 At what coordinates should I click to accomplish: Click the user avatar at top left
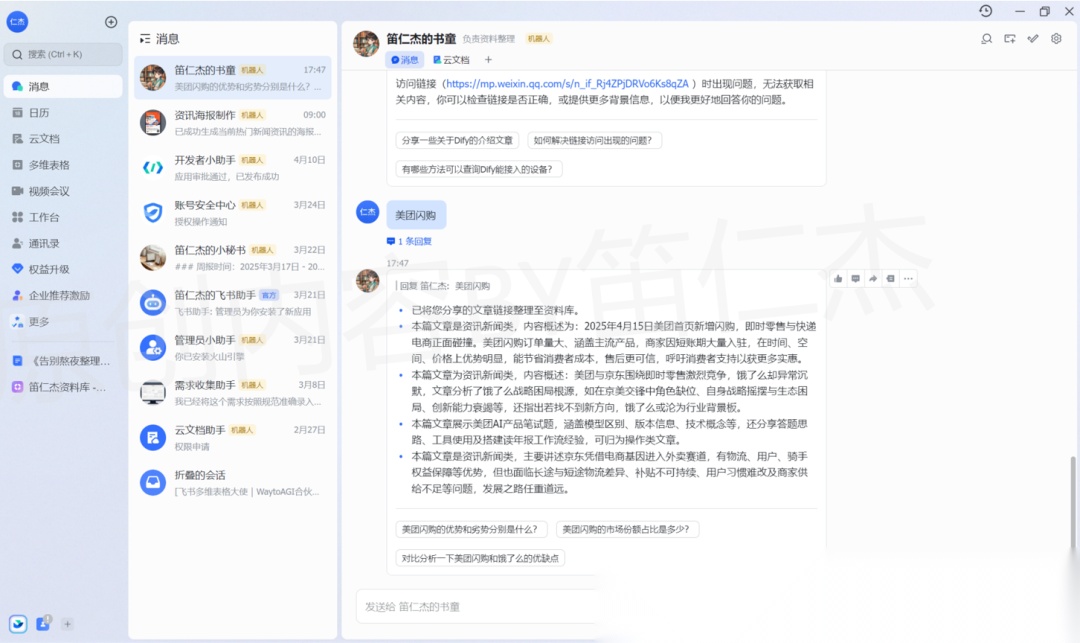[17, 22]
